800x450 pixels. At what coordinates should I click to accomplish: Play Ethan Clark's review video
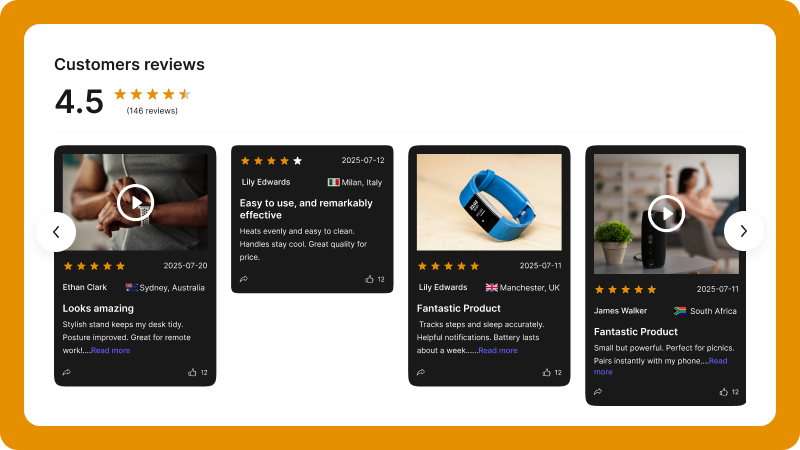pyautogui.click(x=135, y=203)
